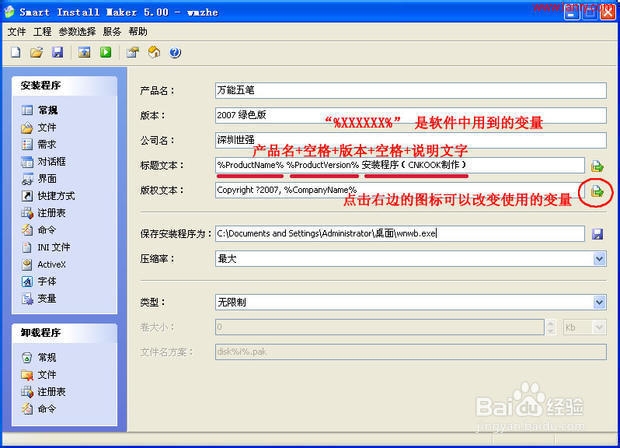Open installer 注册表 section

click(43, 213)
